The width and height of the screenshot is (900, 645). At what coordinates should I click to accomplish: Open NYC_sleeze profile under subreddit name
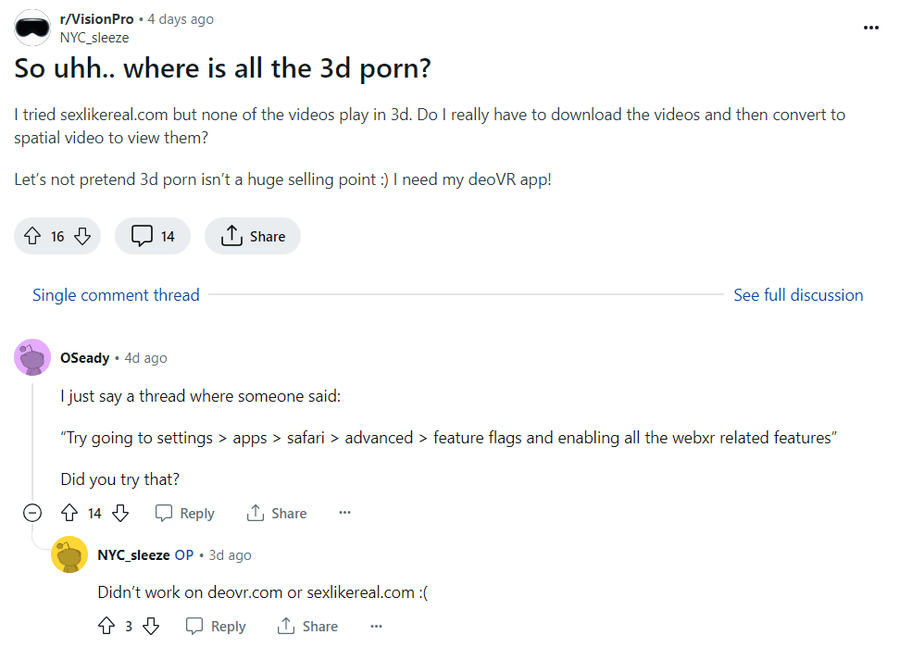pos(94,38)
